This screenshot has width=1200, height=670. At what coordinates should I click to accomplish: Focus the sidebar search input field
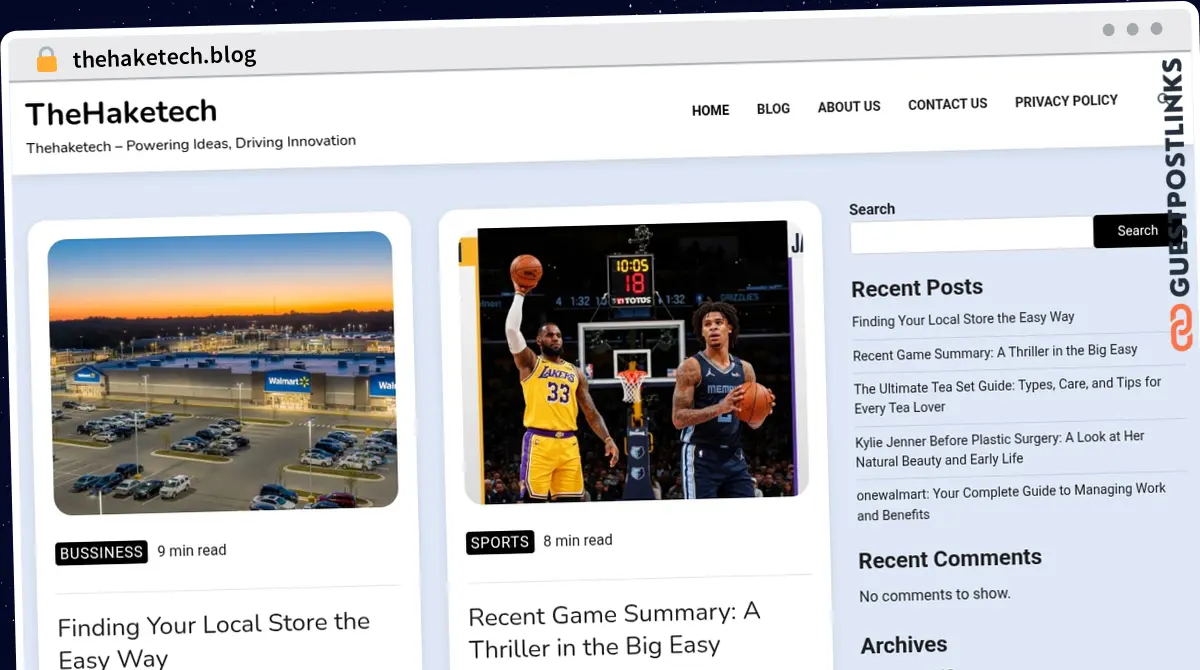click(970, 236)
